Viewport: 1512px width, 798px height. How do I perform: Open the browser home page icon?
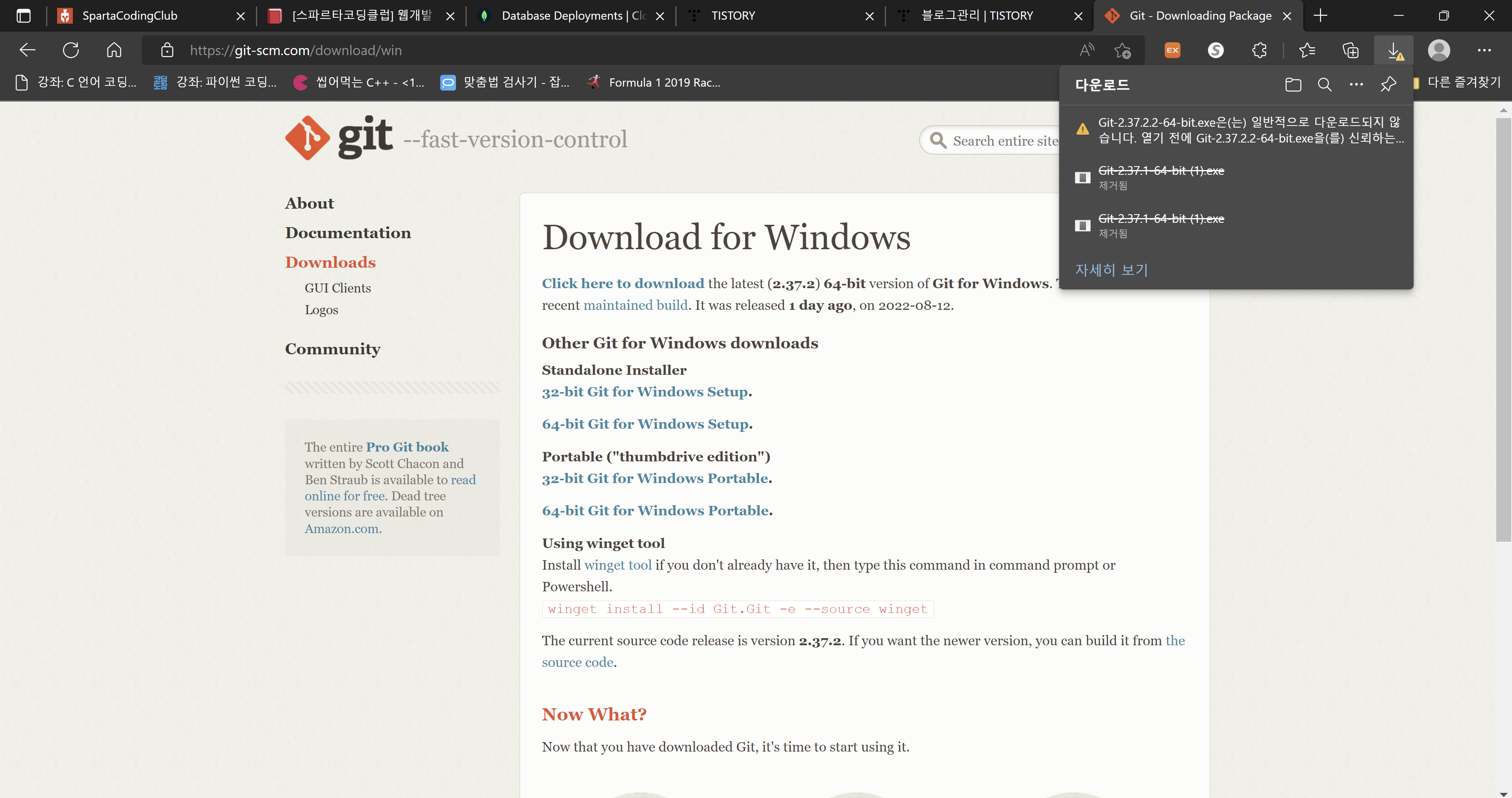[115, 50]
